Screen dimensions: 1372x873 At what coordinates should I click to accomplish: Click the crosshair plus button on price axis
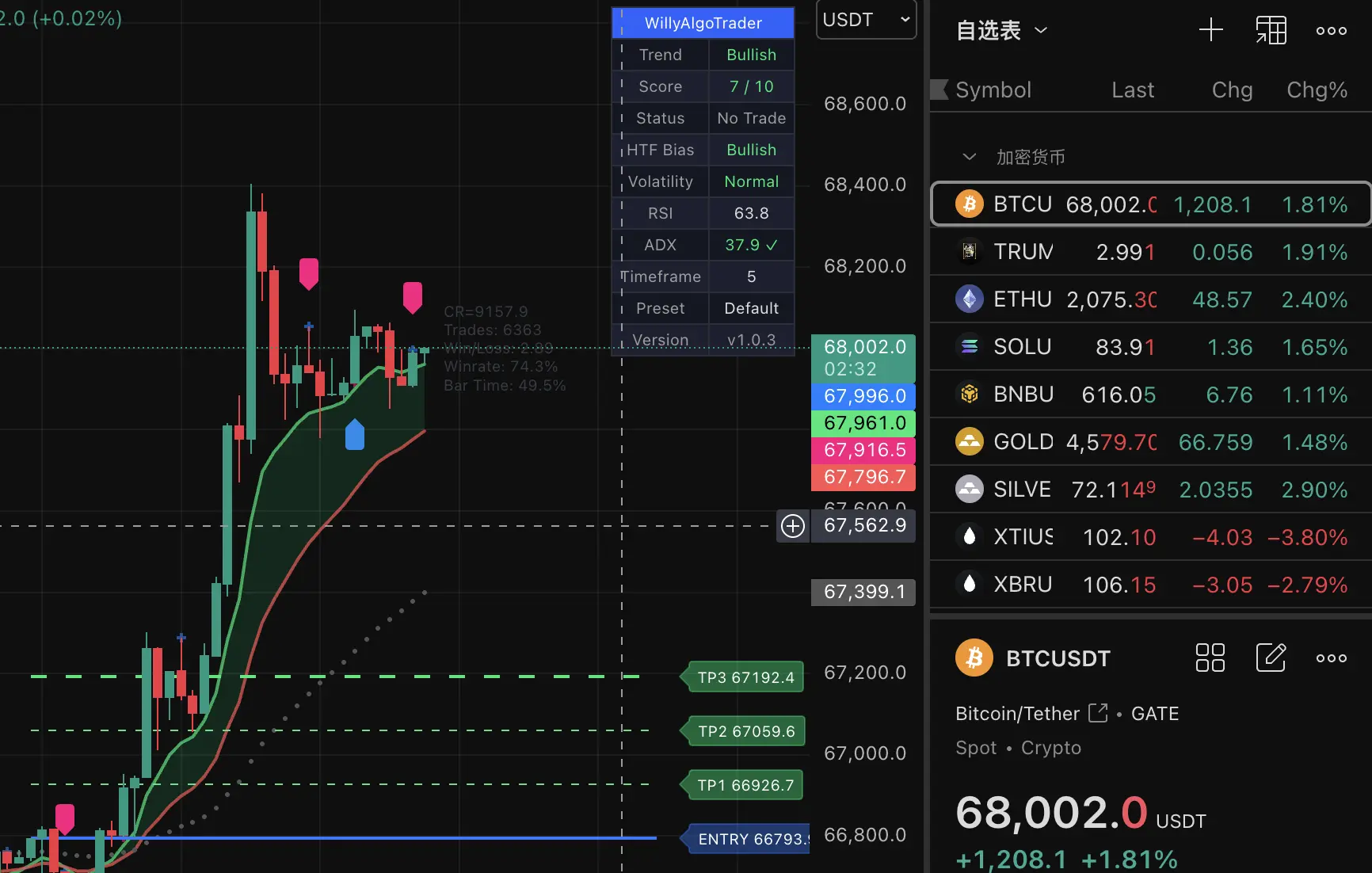pyautogui.click(x=793, y=526)
